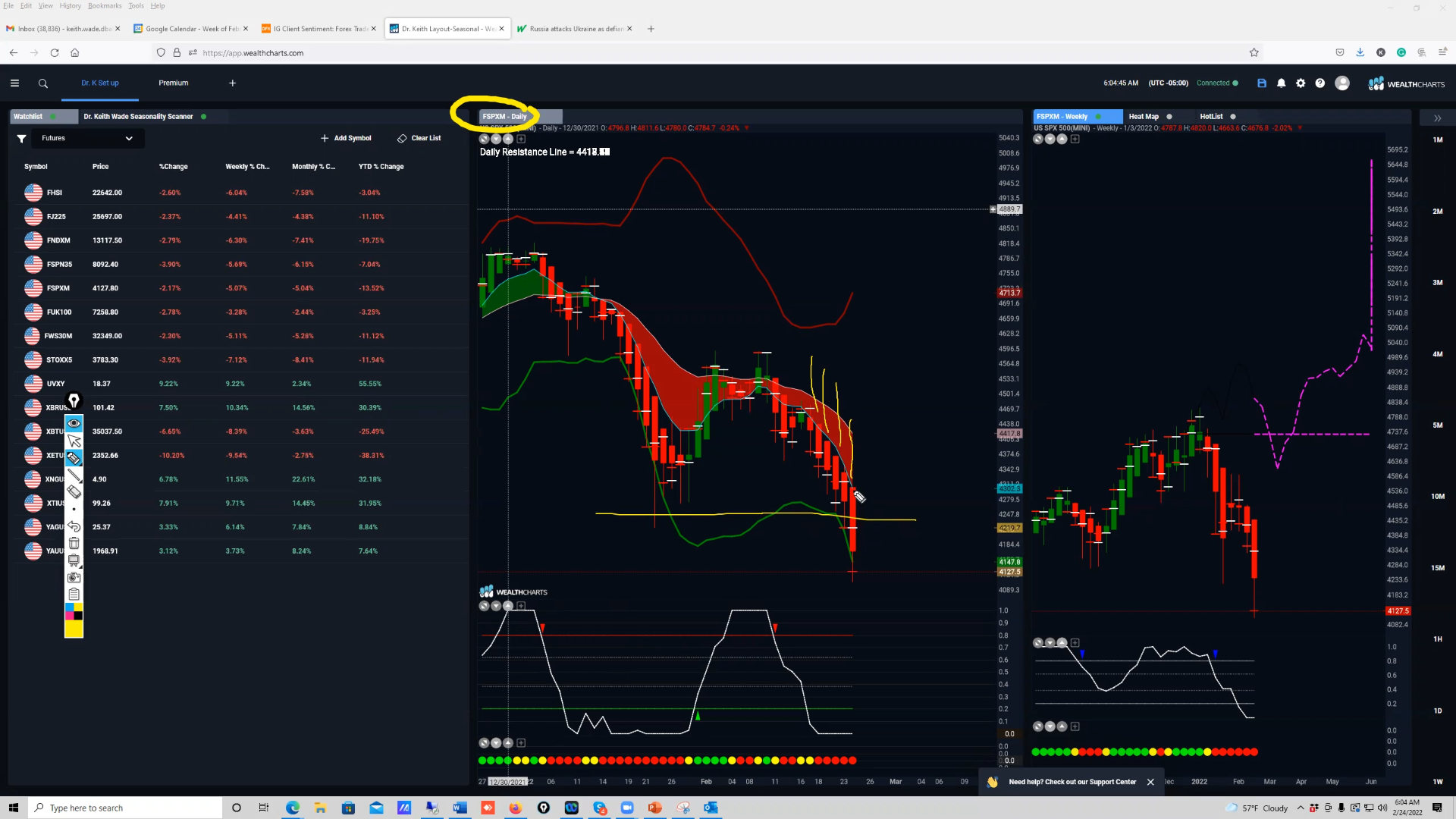
Task: Collapse weekly bottom dots pane down arrow
Action: tap(1050, 726)
